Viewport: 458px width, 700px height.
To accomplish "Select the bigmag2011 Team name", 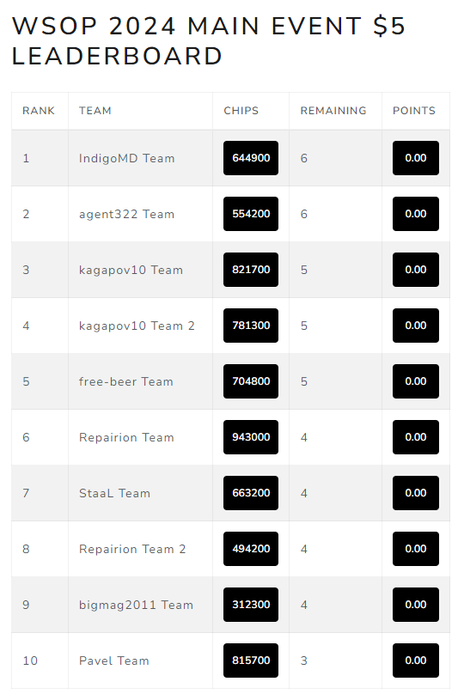I will tap(136, 605).
